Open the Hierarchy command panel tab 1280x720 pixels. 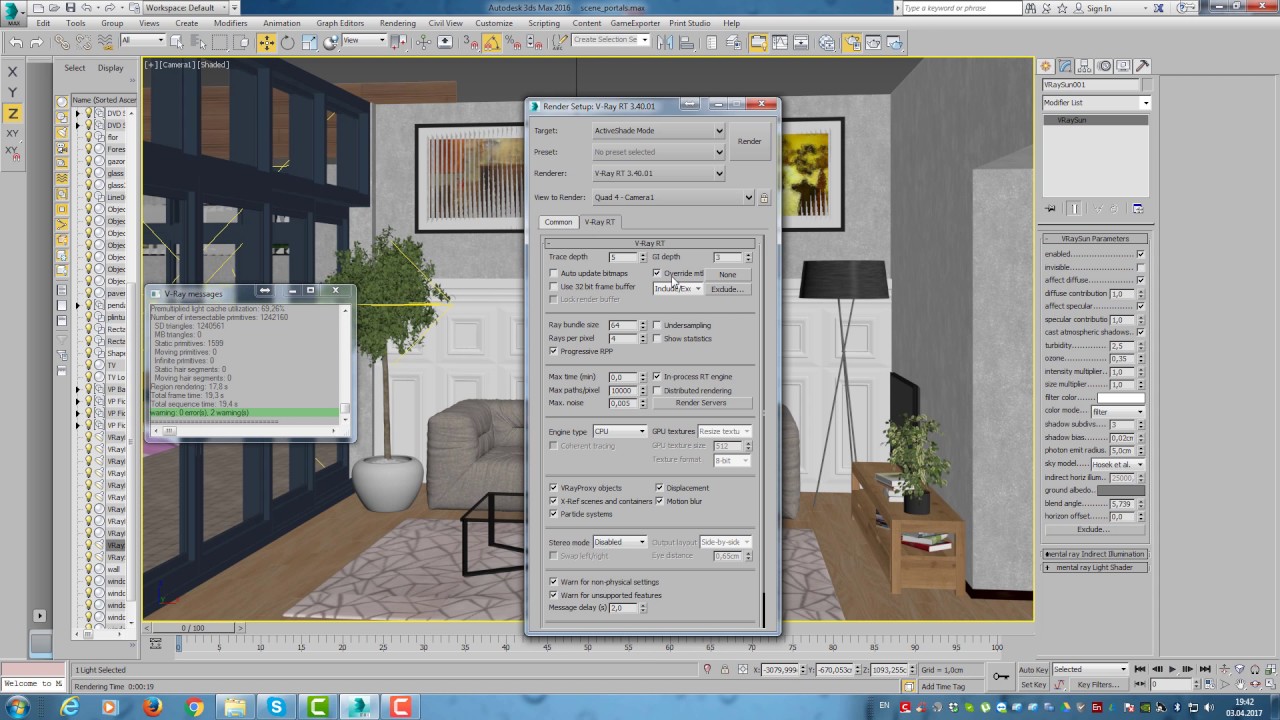point(1085,66)
